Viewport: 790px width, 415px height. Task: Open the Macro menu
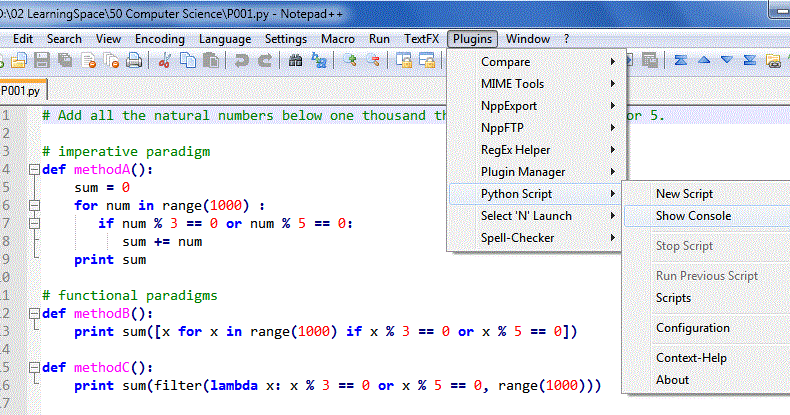pos(338,39)
